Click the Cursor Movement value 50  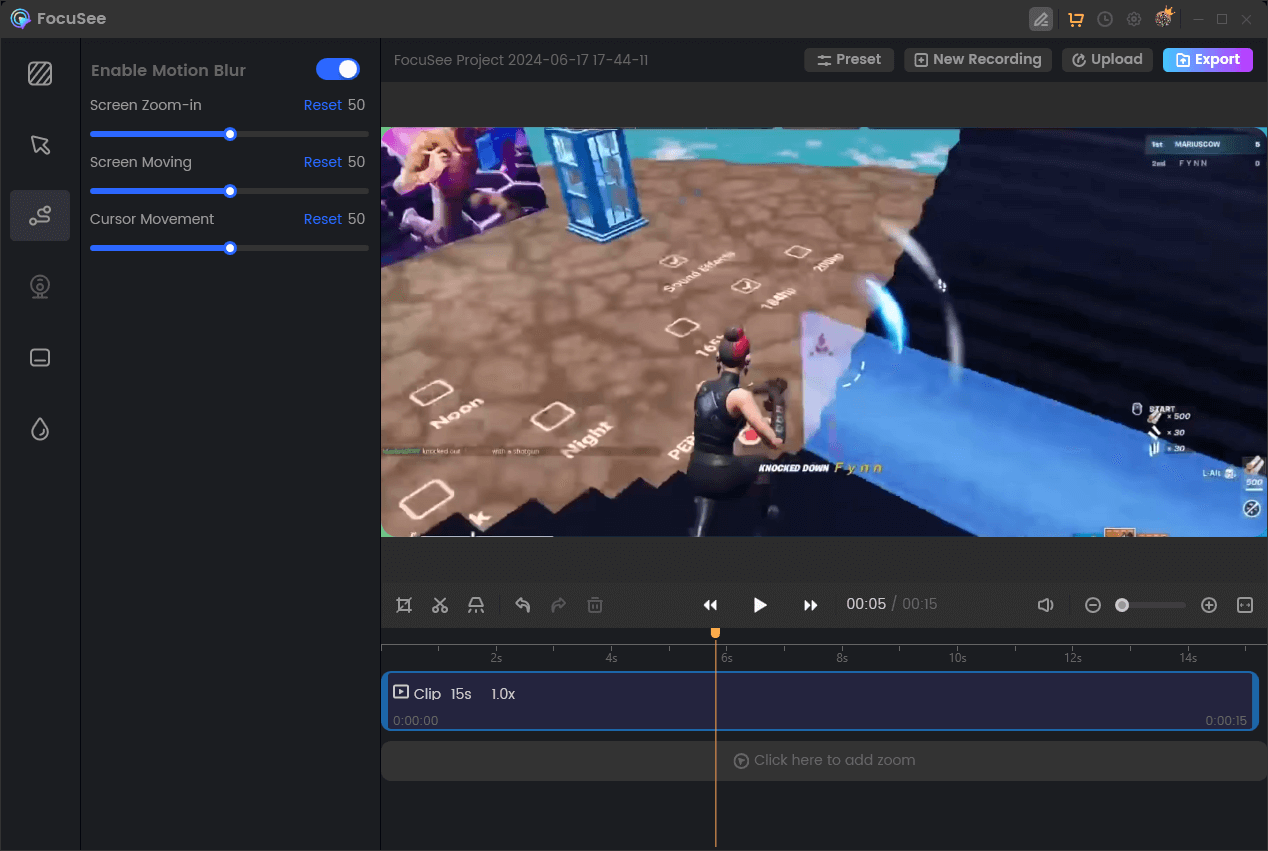pos(356,219)
